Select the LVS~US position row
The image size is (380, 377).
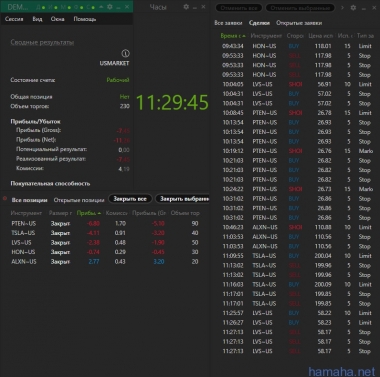click(105, 243)
